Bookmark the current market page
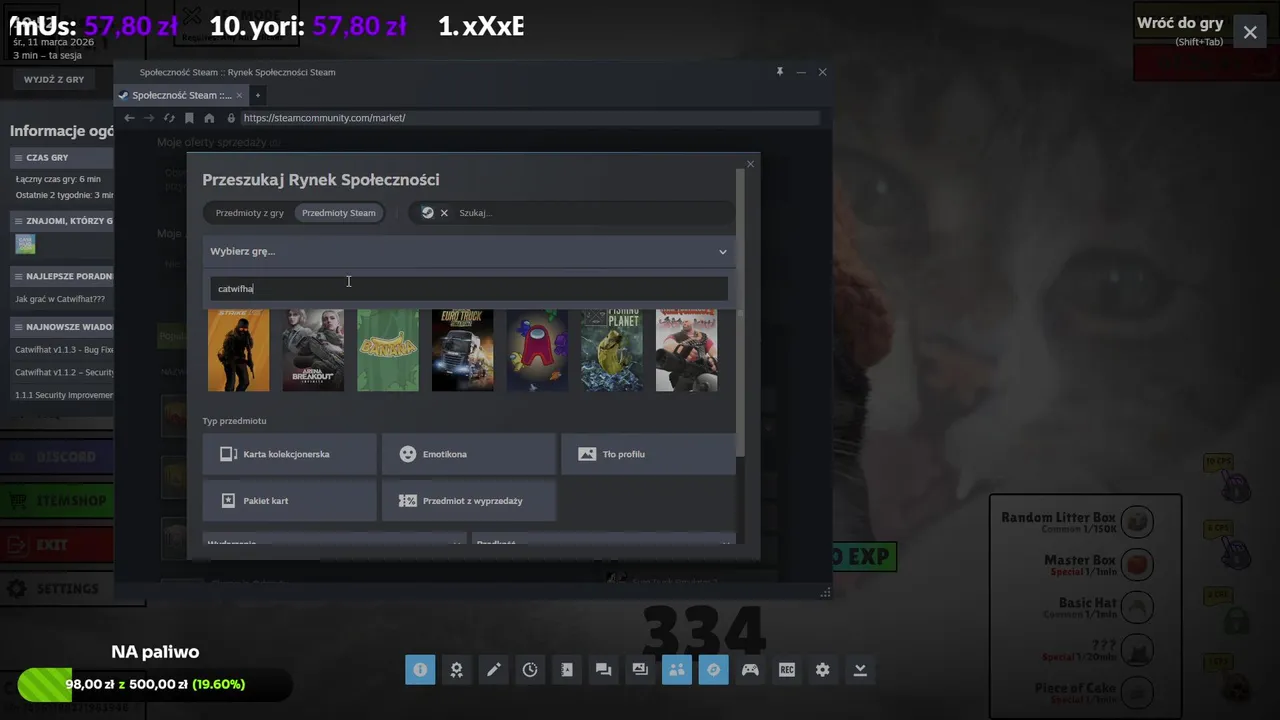1280x720 pixels. 189,118
